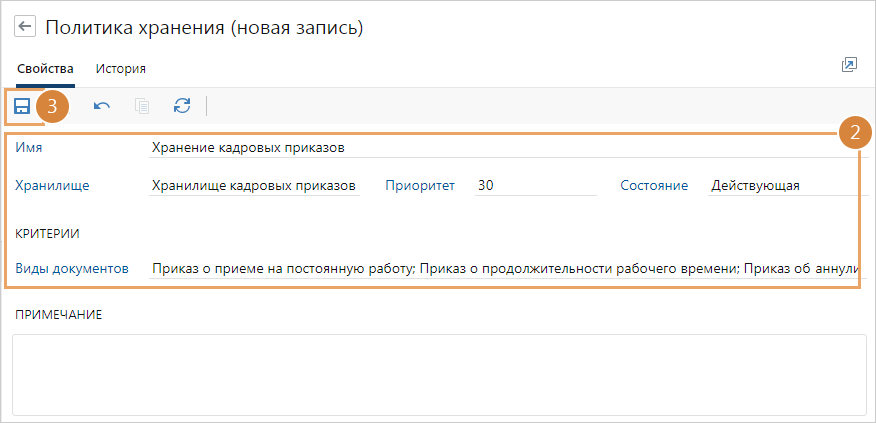The height and width of the screenshot is (423, 876).
Task: Click the Приоритет field showing 30
Action: tap(535, 185)
